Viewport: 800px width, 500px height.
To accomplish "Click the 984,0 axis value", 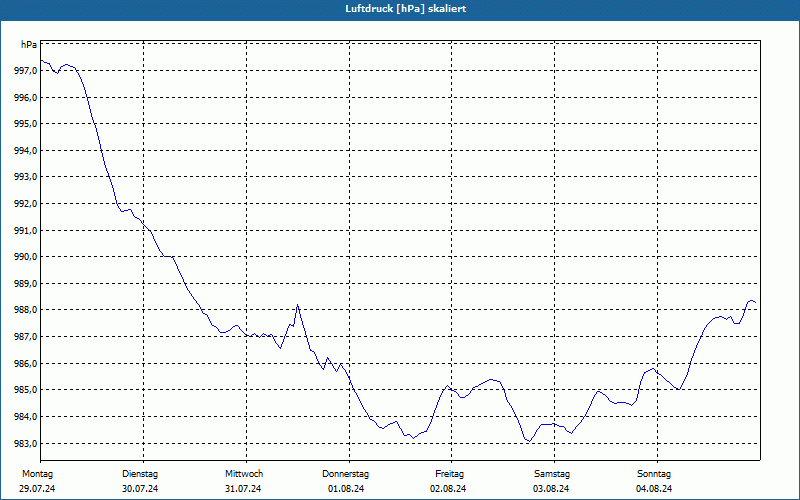I will (x=25, y=417).
